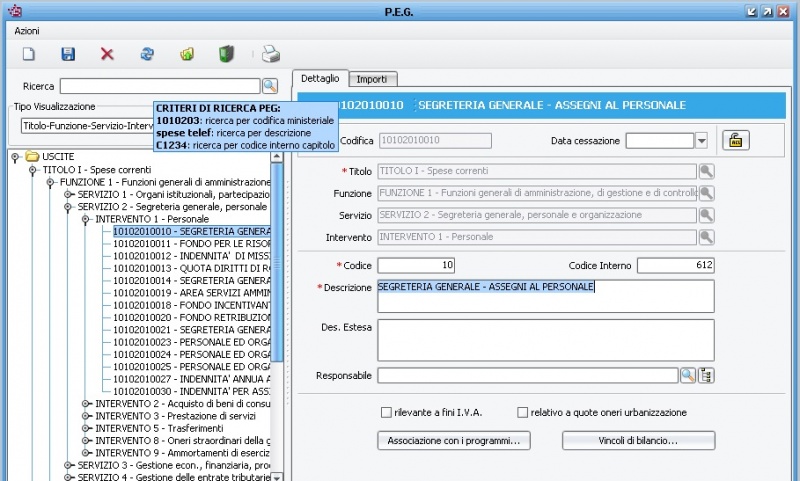
Task: Click the lookup magnifier beside Funzione field
Action: click(x=707, y=193)
